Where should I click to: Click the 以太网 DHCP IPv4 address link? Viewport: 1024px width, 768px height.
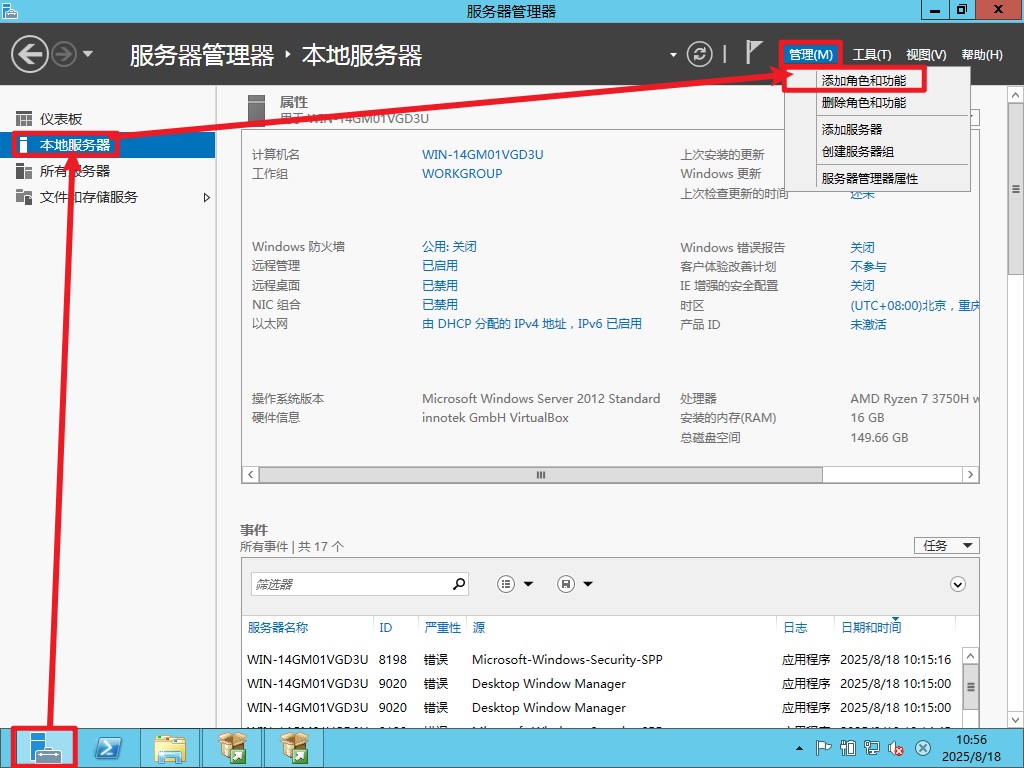pyautogui.click(x=532, y=323)
